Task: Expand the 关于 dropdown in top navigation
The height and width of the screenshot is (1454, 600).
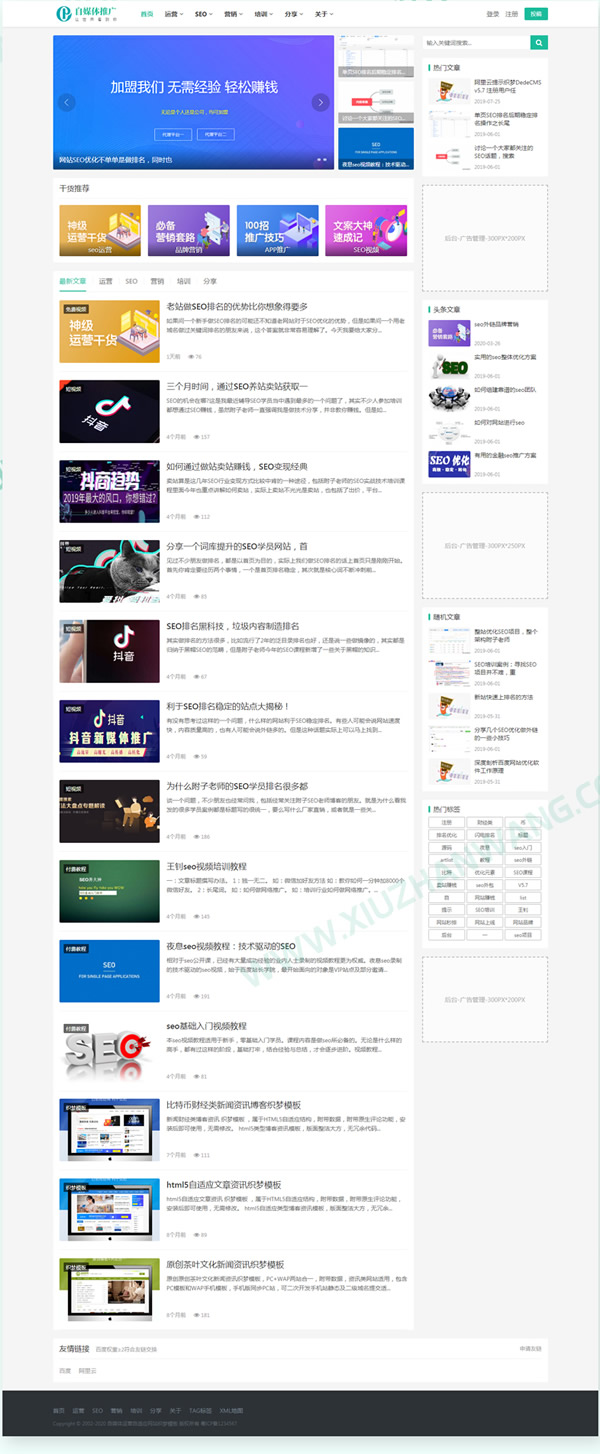Action: [x=322, y=14]
